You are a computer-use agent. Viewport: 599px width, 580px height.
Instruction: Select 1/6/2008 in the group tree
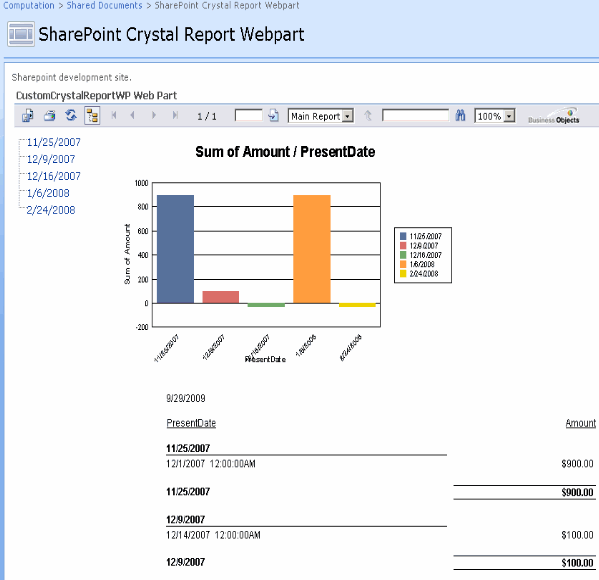click(48, 193)
